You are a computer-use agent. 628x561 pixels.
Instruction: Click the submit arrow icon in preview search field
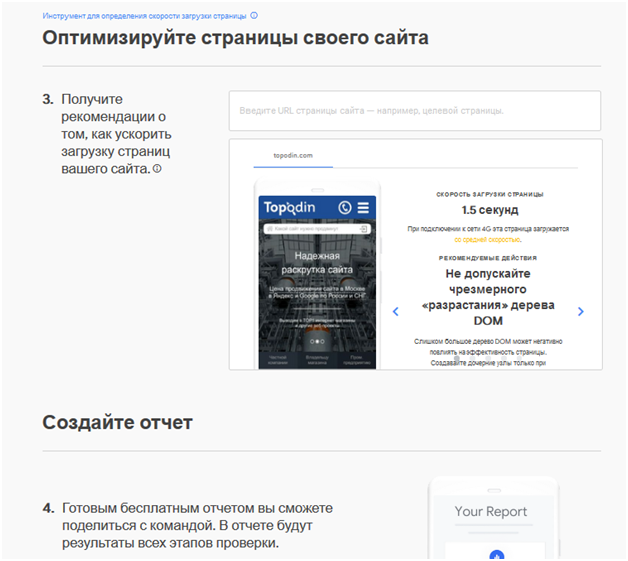[x=363, y=229]
